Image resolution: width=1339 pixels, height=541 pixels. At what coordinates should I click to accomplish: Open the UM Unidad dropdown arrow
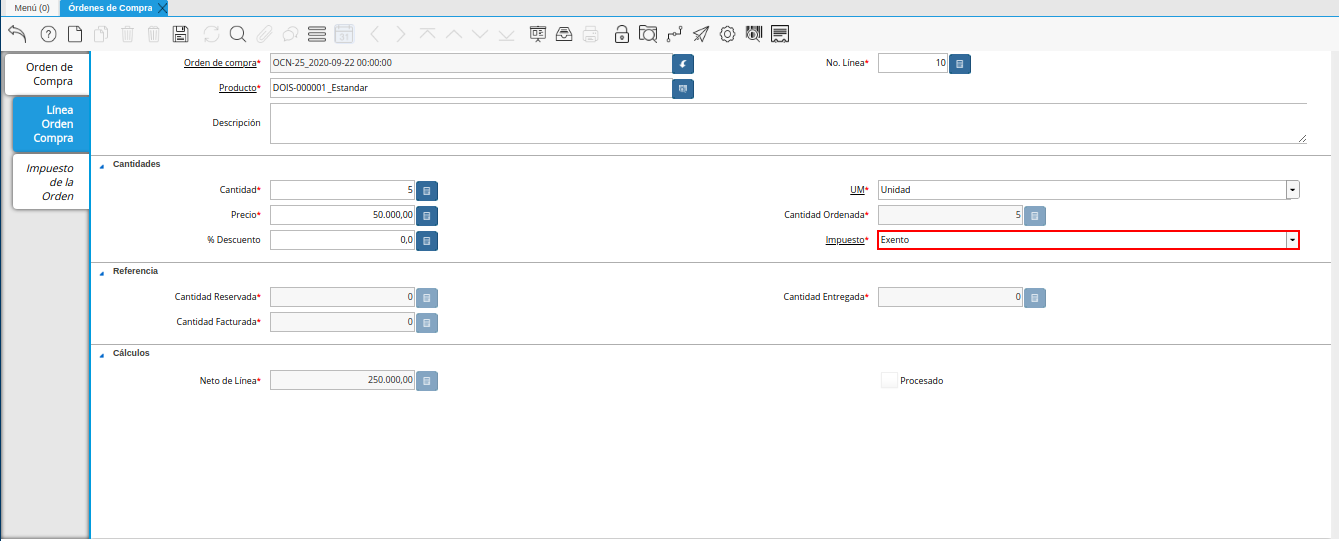click(x=1292, y=189)
